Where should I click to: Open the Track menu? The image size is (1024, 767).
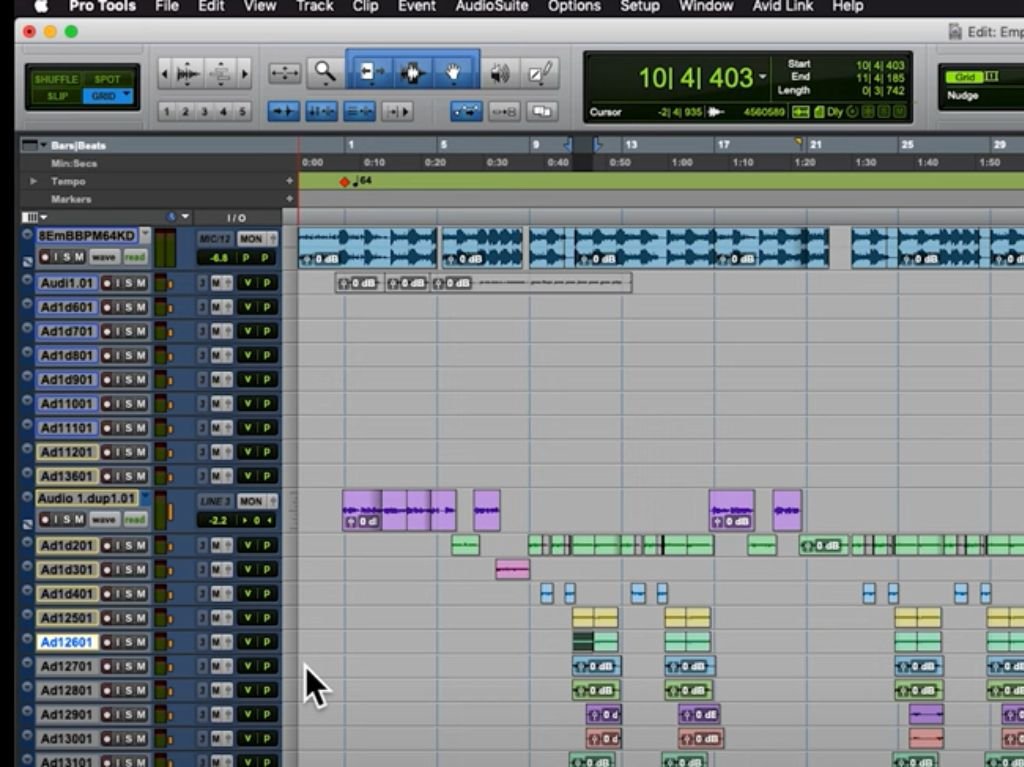314,7
